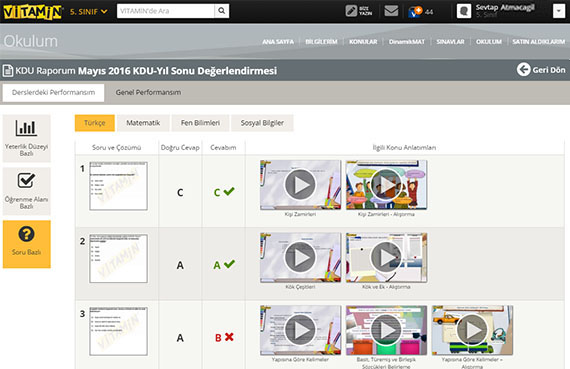Focus the VITAMIN'de Ara search field
This screenshot has height=369, width=570.
[x=166, y=11]
